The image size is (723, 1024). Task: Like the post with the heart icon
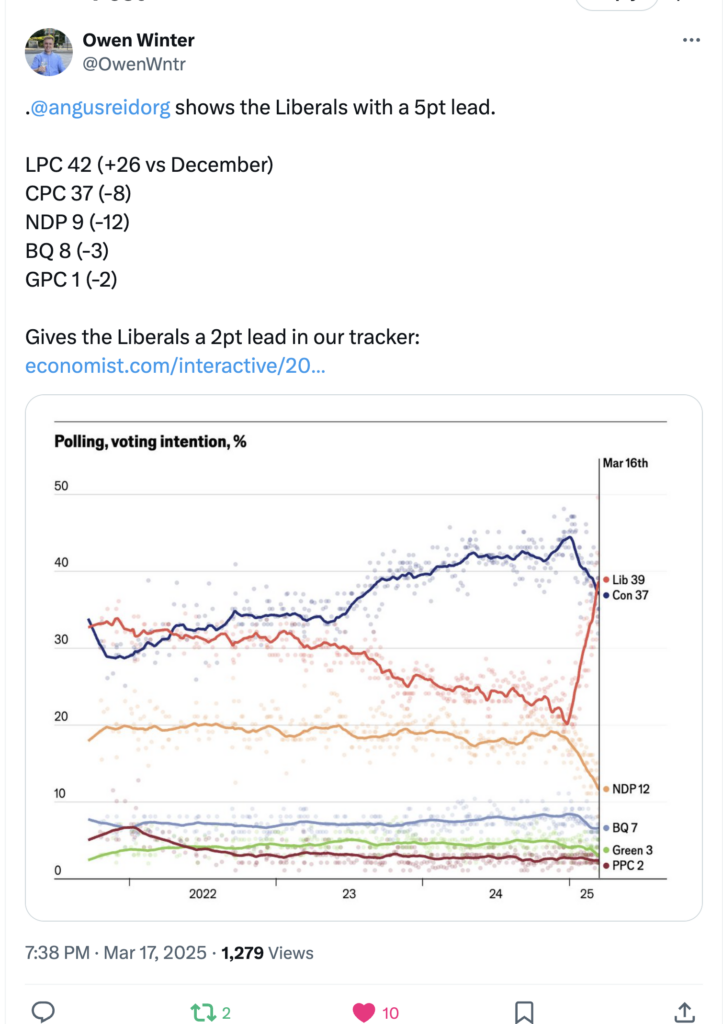(x=364, y=1013)
